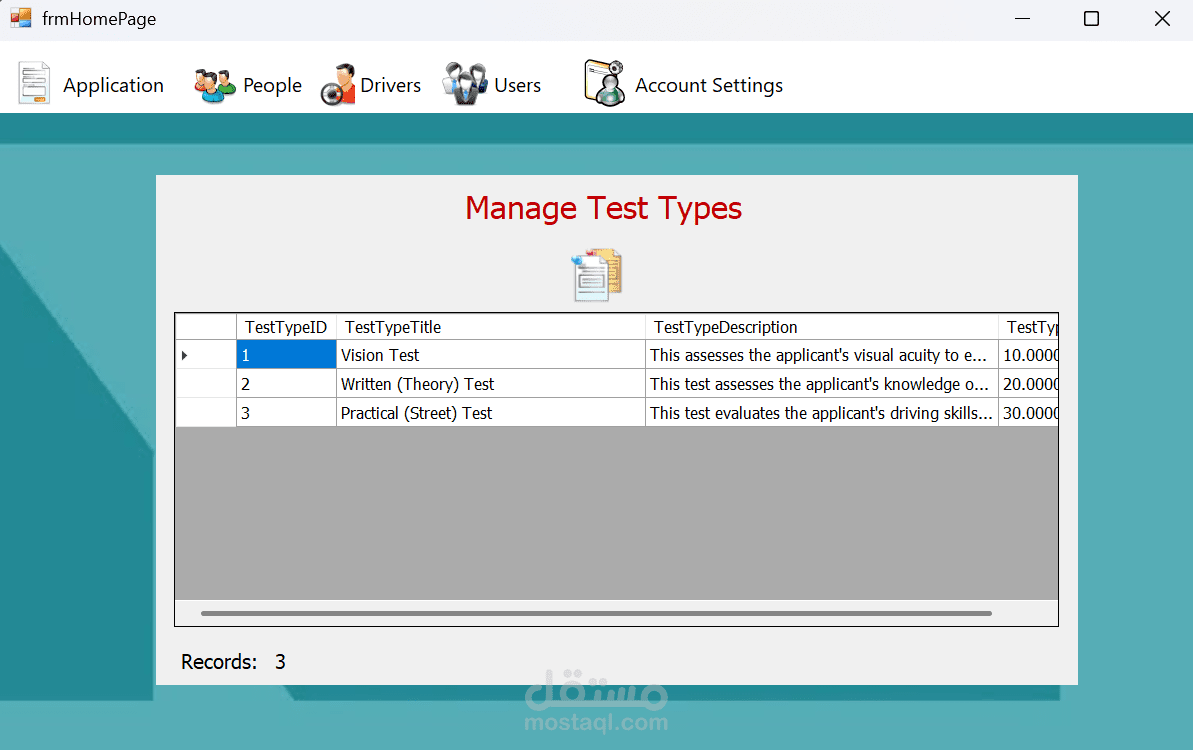Click the records count value 3
Screen dimensions: 1193x750
tap(280, 662)
